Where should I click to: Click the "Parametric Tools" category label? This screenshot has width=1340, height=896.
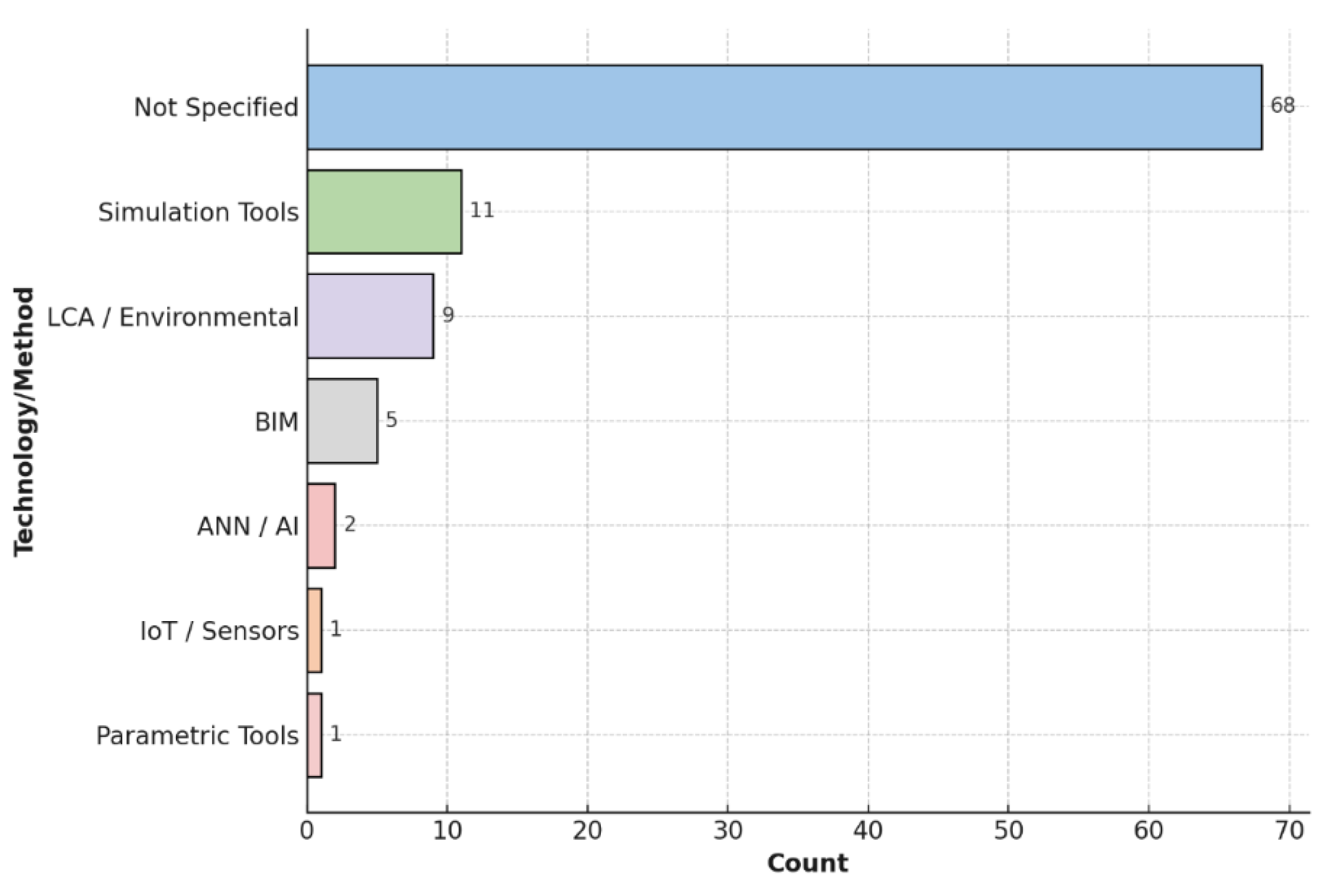point(197,736)
